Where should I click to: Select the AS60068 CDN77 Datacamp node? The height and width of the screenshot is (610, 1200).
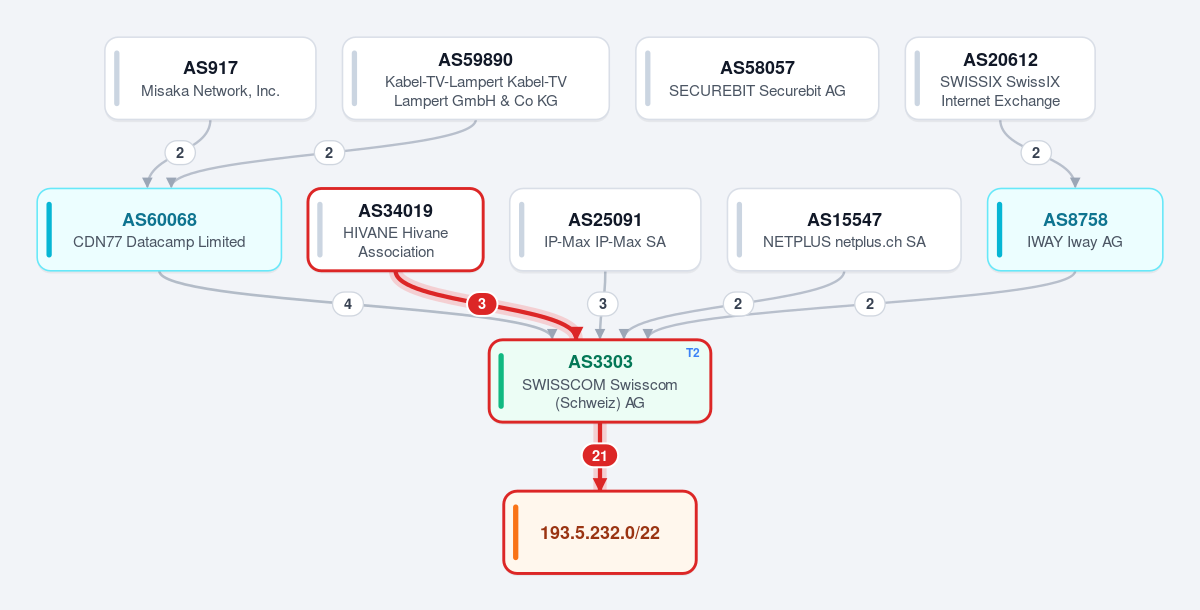click(x=159, y=230)
